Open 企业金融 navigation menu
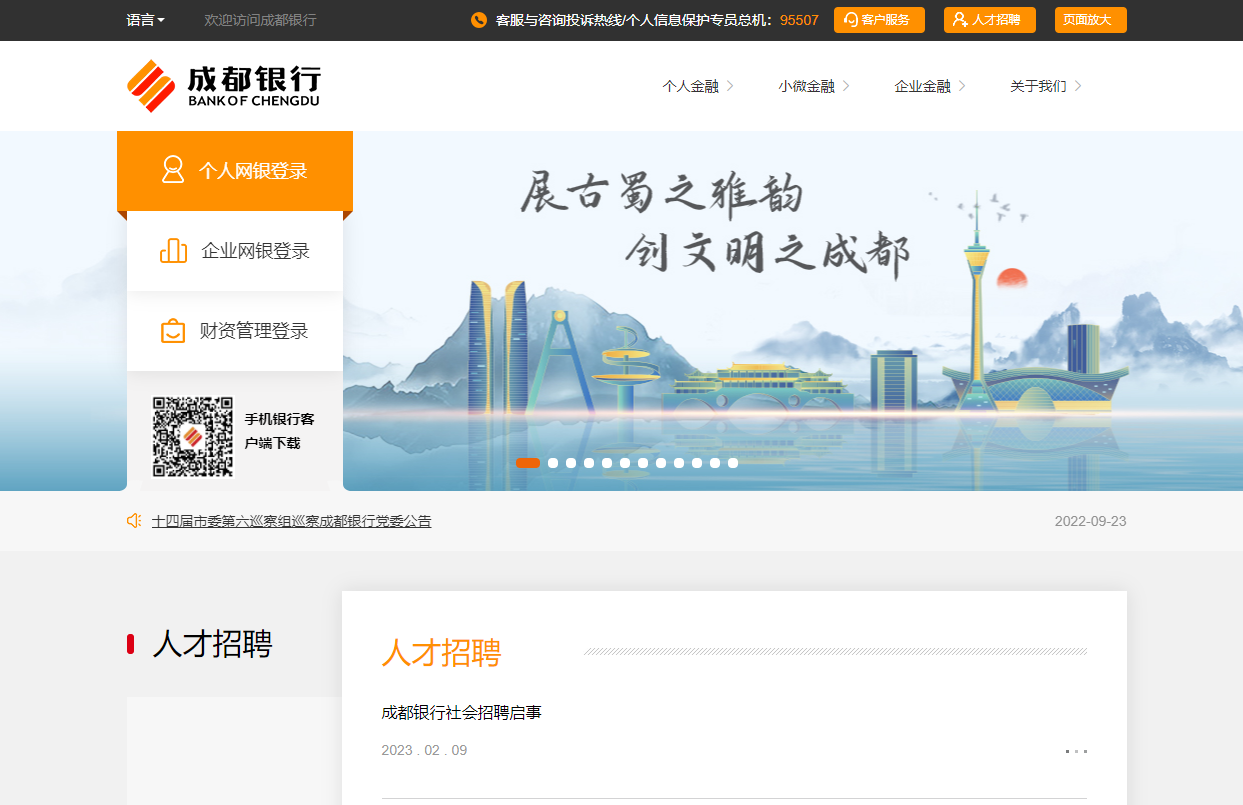This screenshot has width=1243, height=805. [922, 86]
